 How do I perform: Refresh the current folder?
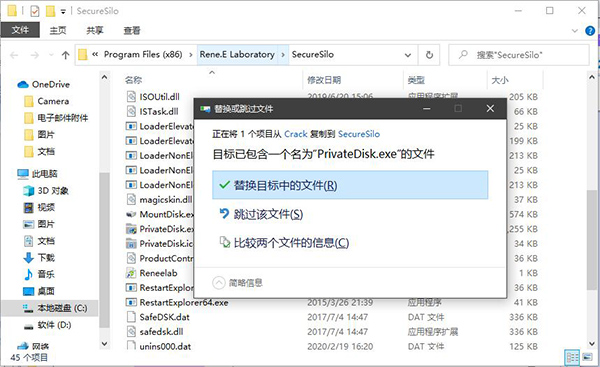click(x=429, y=55)
